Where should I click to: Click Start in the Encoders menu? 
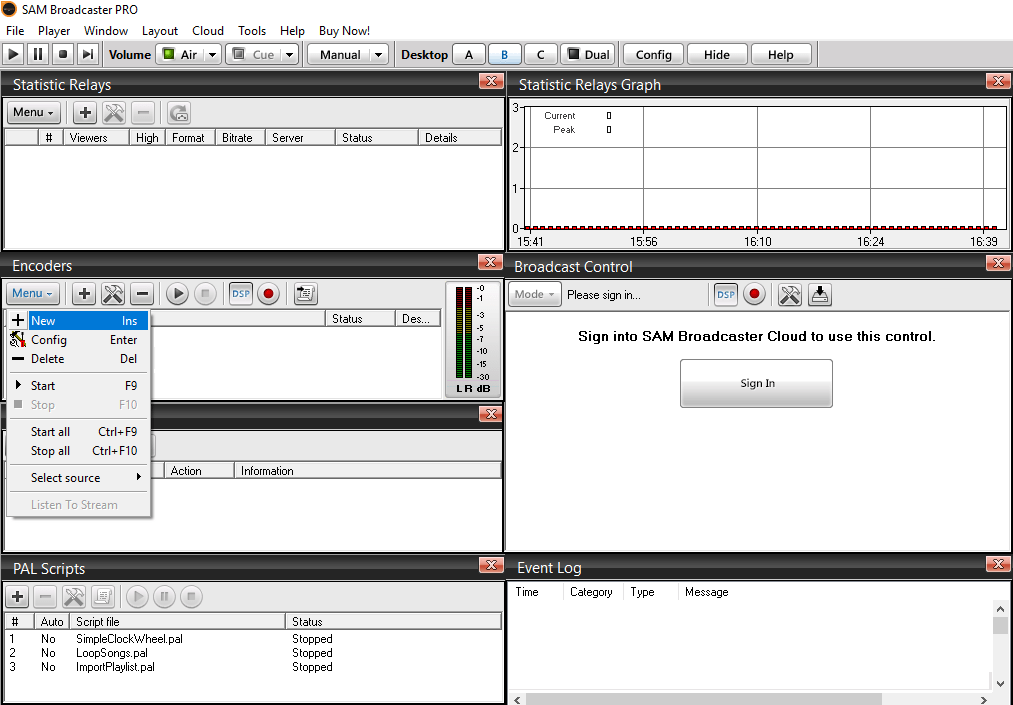pos(78,386)
